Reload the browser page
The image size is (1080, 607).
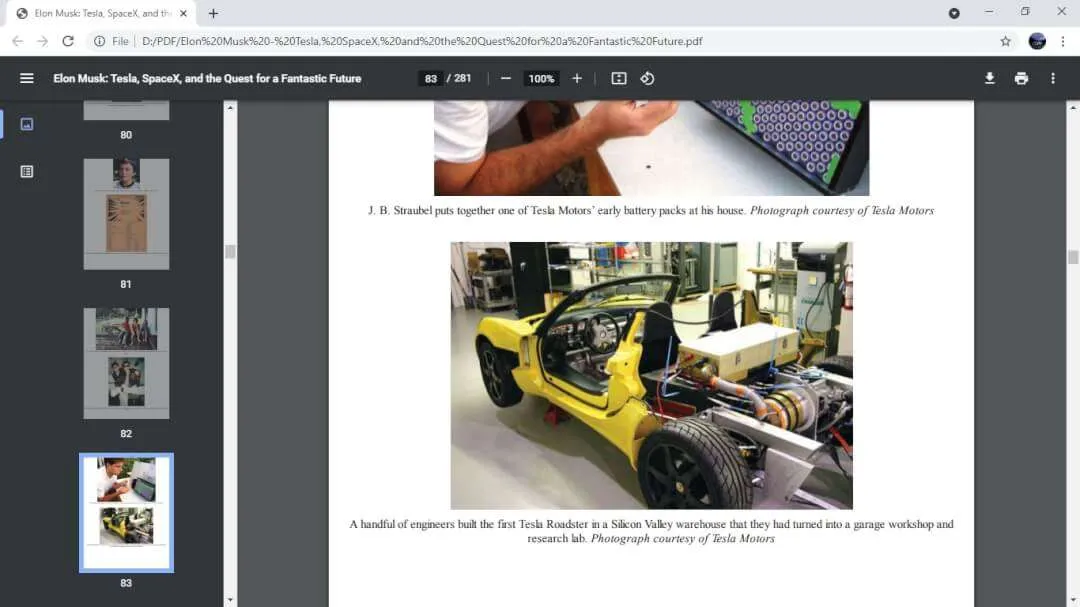(x=68, y=41)
